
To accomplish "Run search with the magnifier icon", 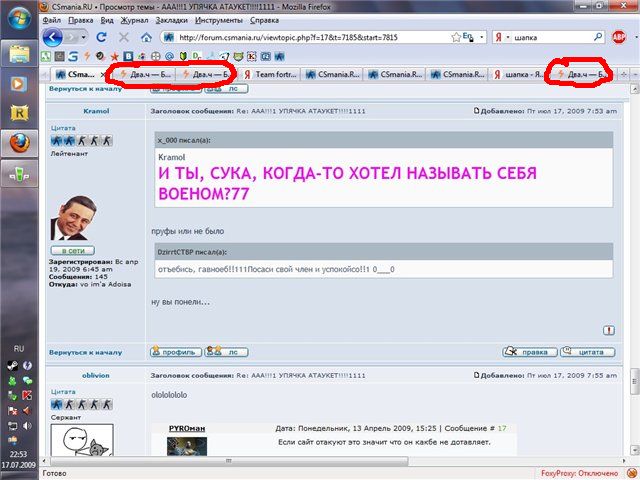I will [x=598, y=37].
